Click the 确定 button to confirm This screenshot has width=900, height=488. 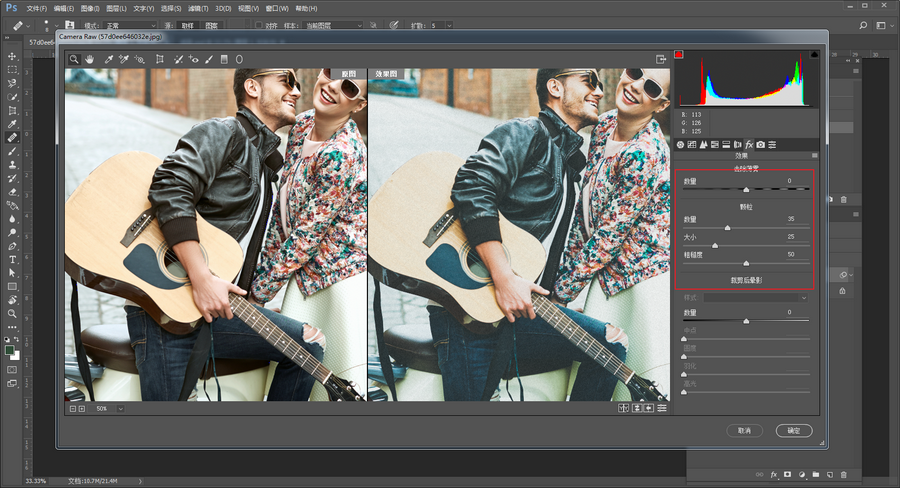coord(794,430)
